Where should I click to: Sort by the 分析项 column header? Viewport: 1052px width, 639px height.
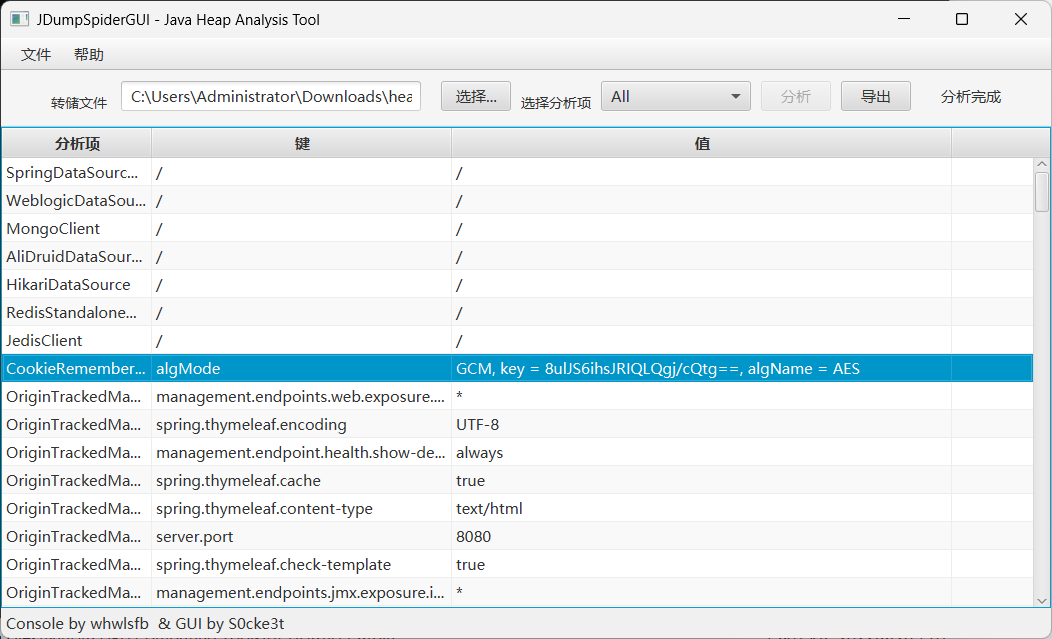point(77,143)
